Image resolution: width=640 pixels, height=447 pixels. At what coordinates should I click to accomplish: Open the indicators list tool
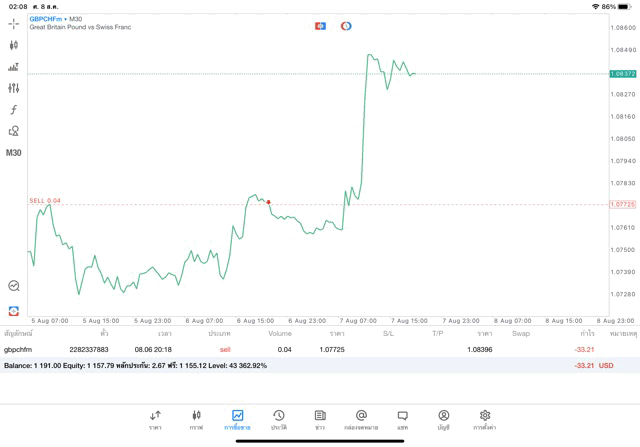(14, 67)
